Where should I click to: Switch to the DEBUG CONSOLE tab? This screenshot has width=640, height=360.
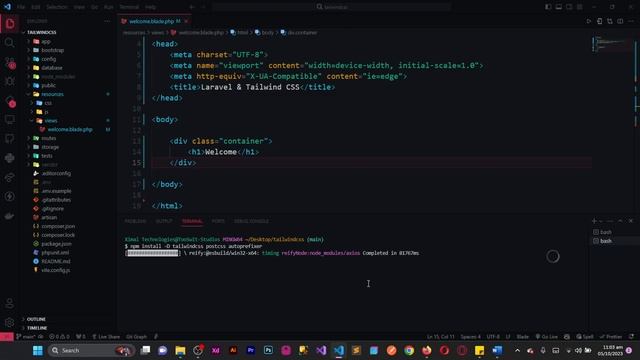pos(251,221)
